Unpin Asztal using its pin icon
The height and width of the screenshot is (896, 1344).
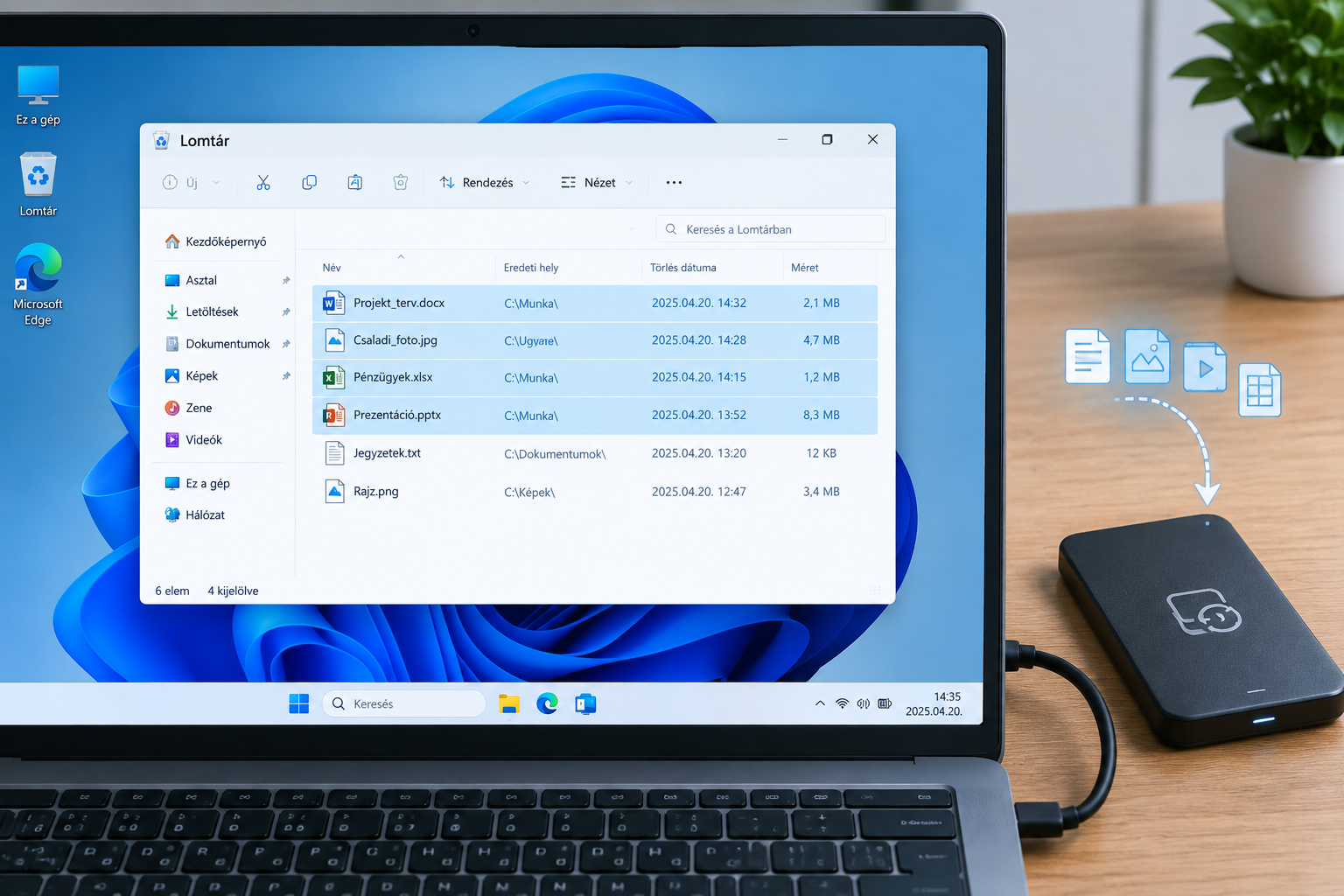point(285,281)
